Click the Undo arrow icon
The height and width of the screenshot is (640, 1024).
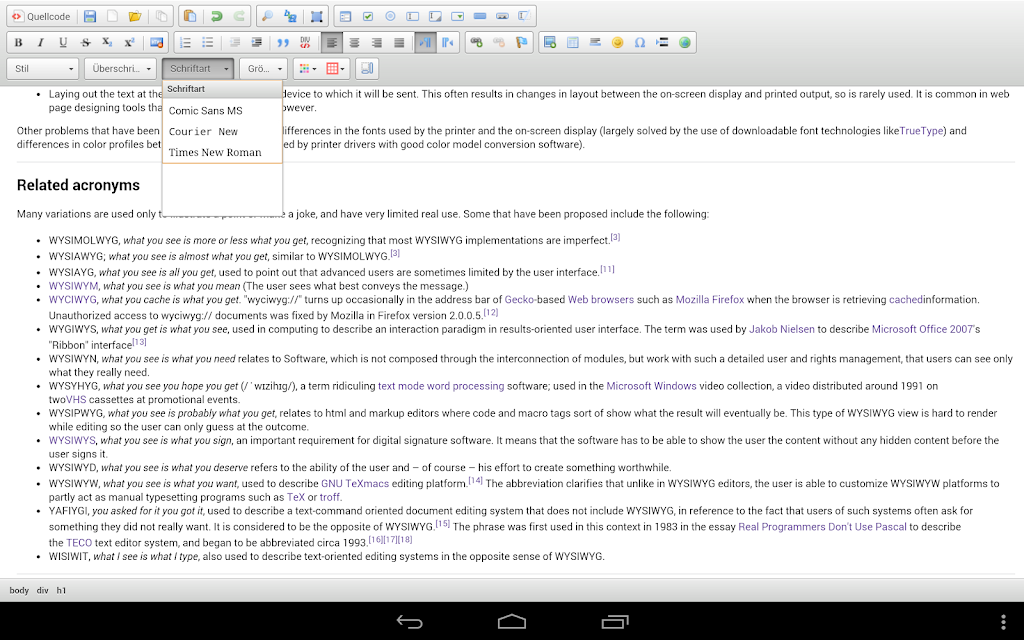217,16
